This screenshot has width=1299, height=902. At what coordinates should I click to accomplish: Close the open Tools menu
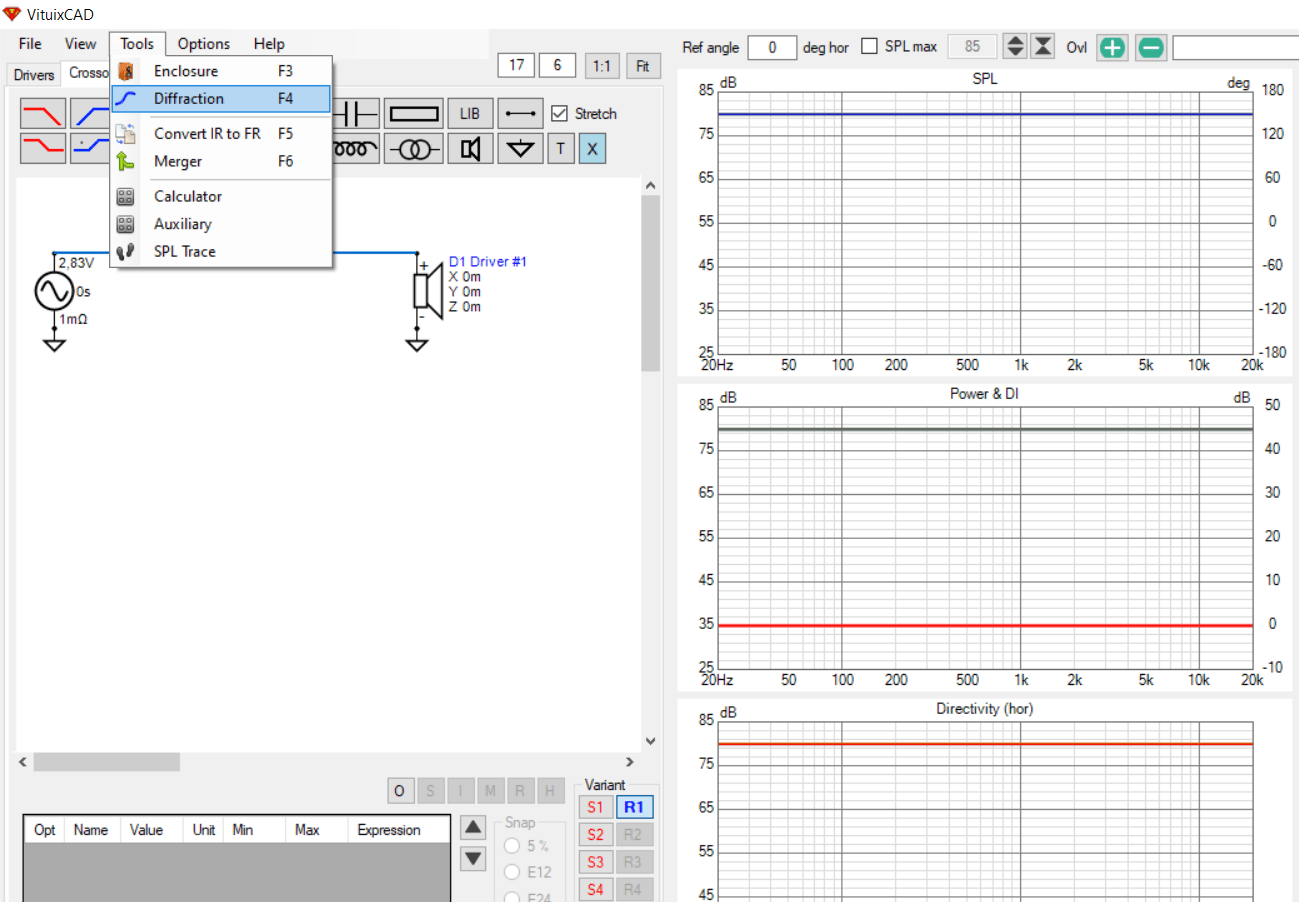pyautogui.click(x=137, y=43)
